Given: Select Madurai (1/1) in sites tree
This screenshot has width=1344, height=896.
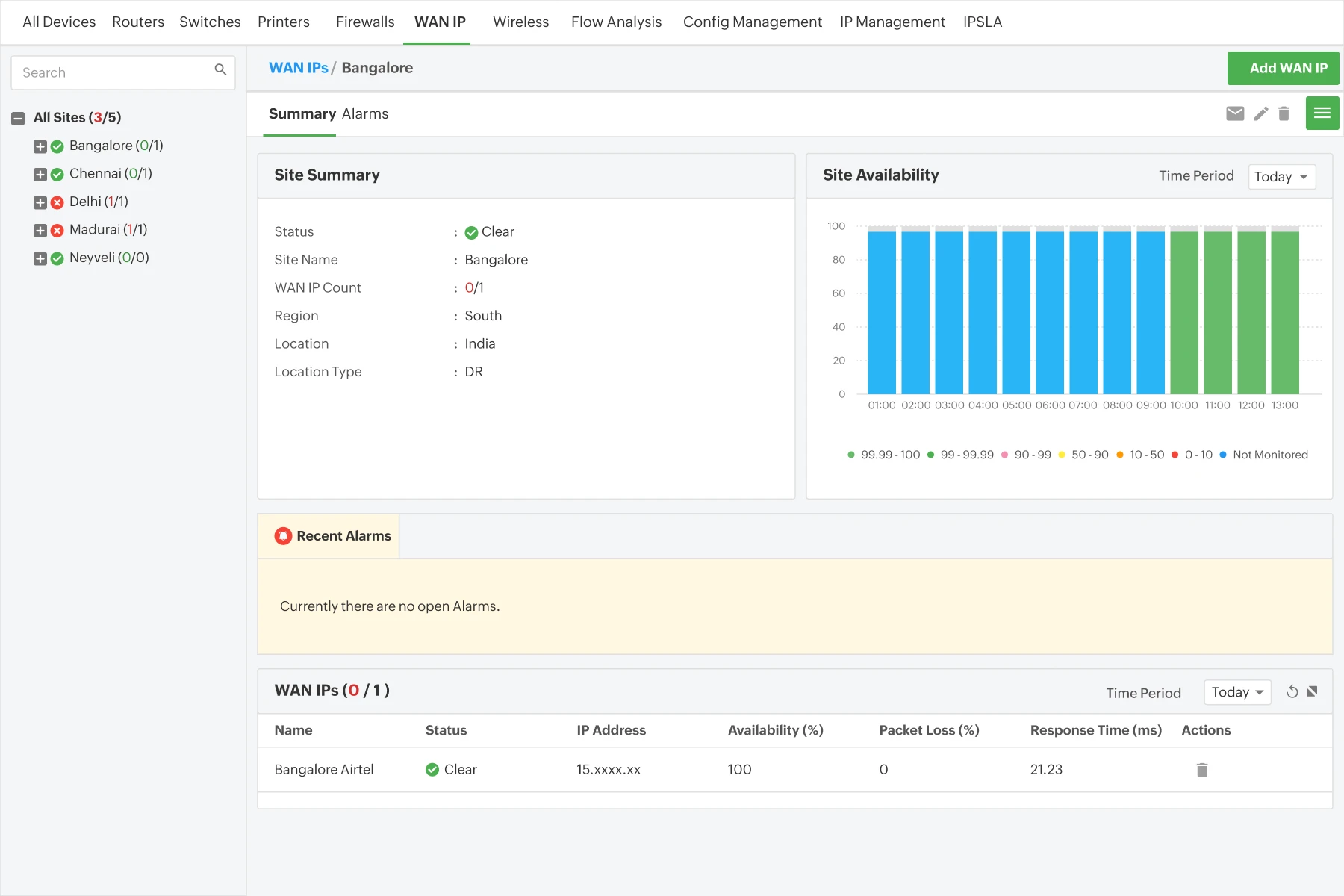Looking at the screenshot, I should [x=108, y=229].
